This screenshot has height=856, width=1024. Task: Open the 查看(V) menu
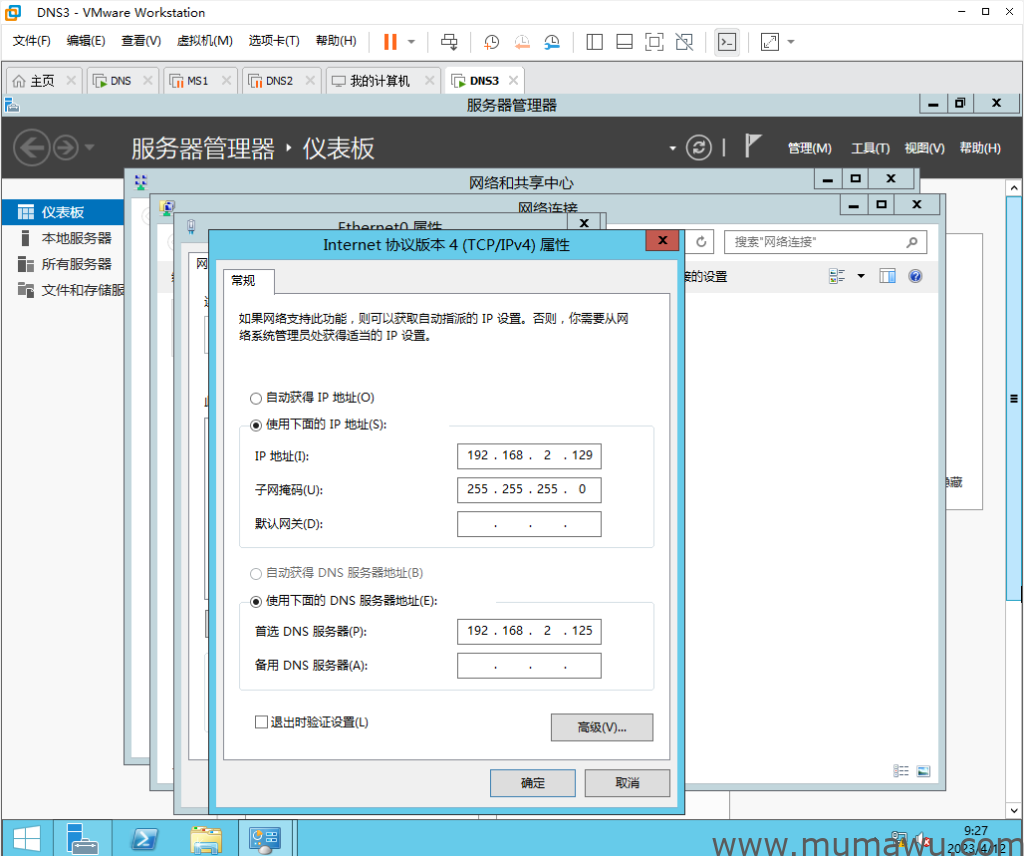click(x=141, y=40)
